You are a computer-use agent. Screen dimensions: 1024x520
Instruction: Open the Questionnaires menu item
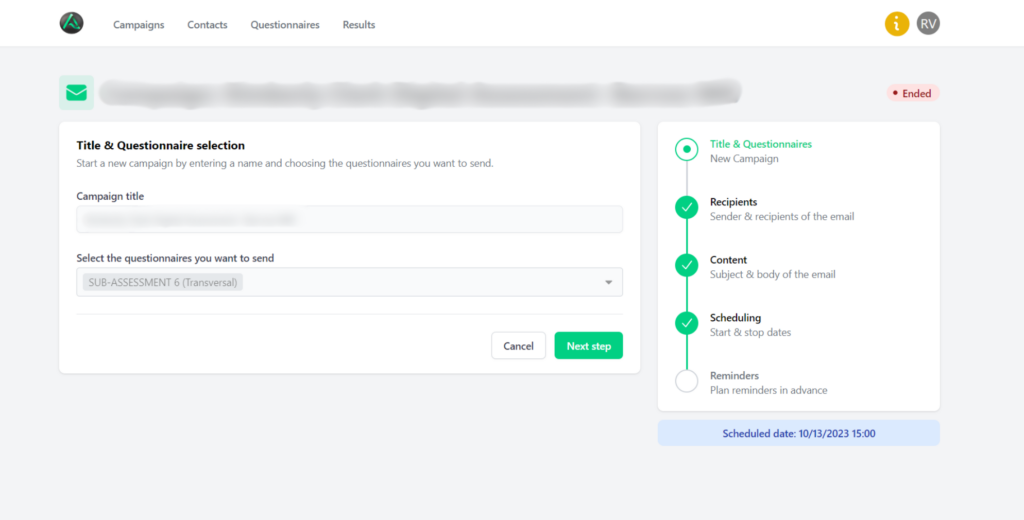click(x=285, y=25)
